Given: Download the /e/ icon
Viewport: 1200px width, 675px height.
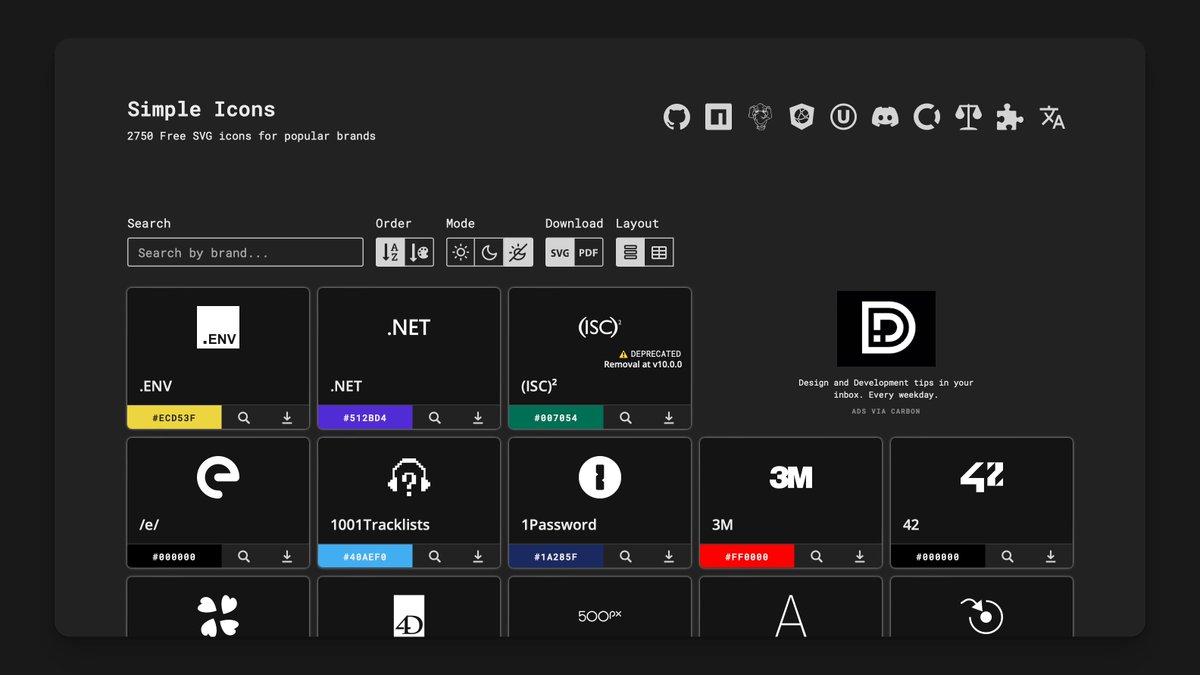Looking at the screenshot, I should click(x=287, y=557).
